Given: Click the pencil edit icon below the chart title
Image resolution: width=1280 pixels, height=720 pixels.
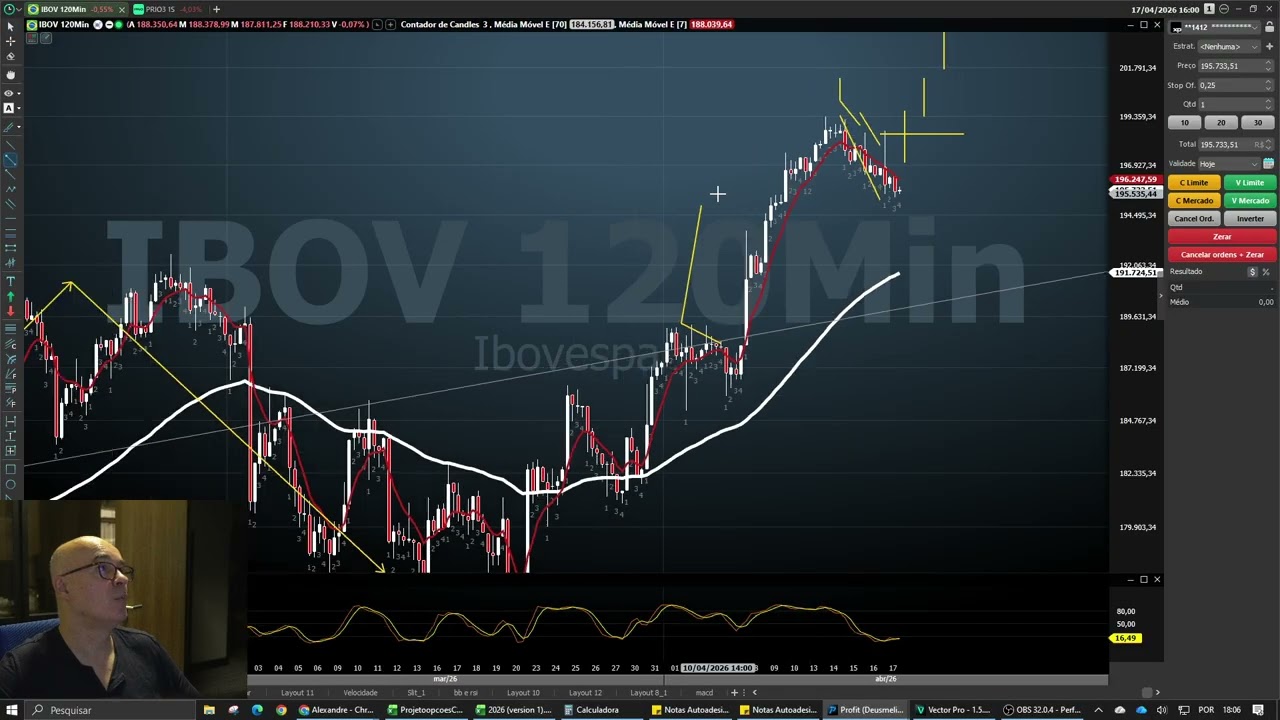Looking at the screenshot, I should click(x=46, y=38).
